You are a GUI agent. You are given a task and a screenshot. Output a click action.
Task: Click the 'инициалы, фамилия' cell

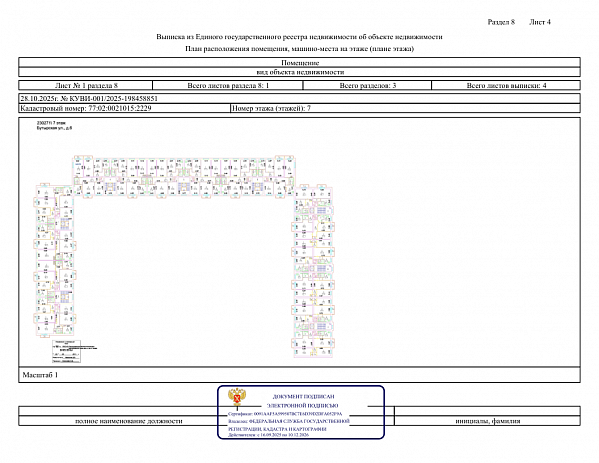(x=487, y=421)
